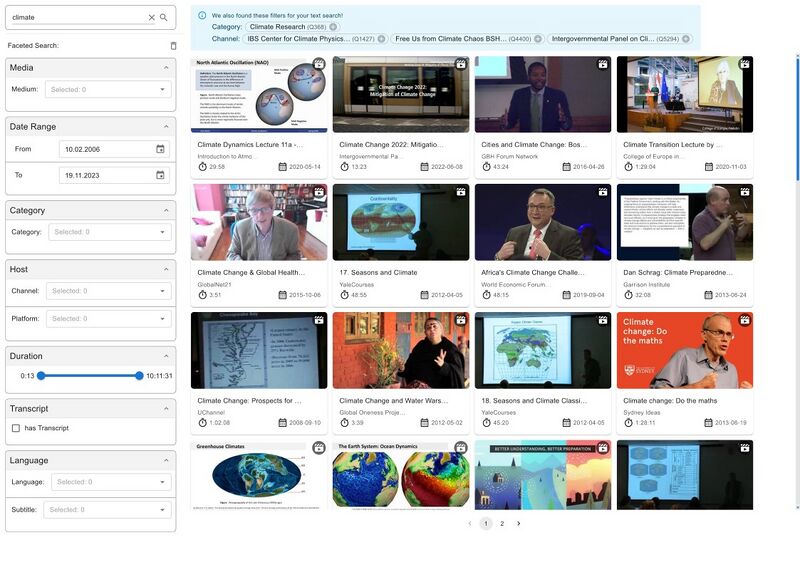Open the To date calendar picker
The width and height of the screenshot is (800, 565).
[x=160, y=175]
